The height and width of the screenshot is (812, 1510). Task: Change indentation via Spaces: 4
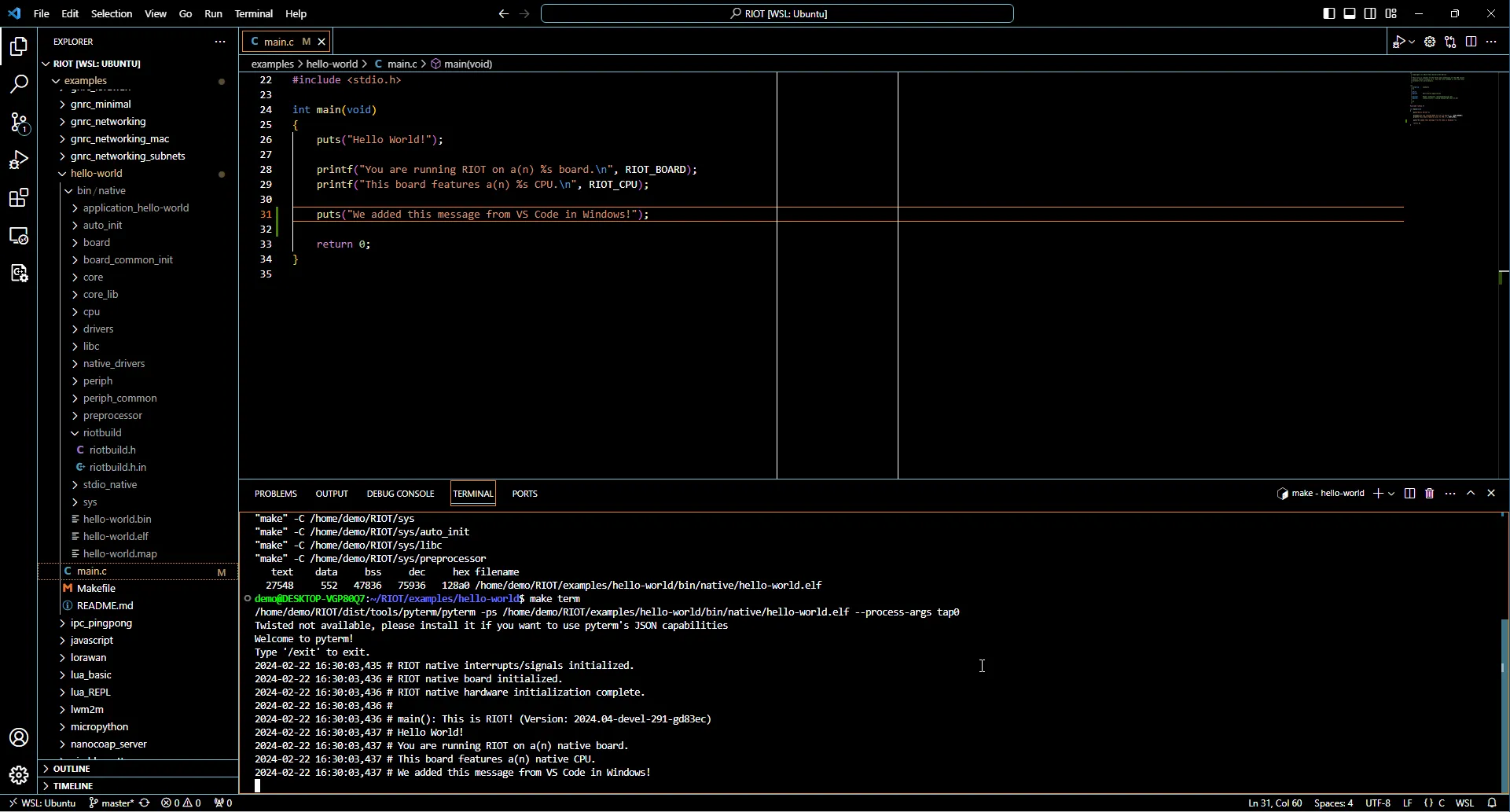pos(1333,803)
